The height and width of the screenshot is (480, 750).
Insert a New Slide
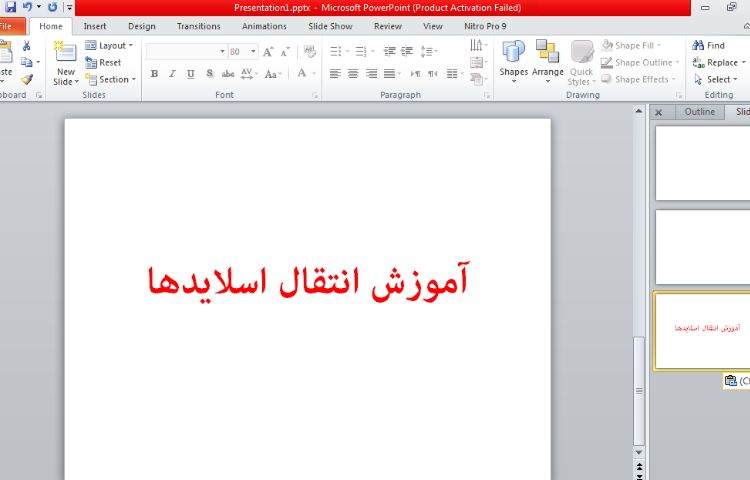click(66, 63)
